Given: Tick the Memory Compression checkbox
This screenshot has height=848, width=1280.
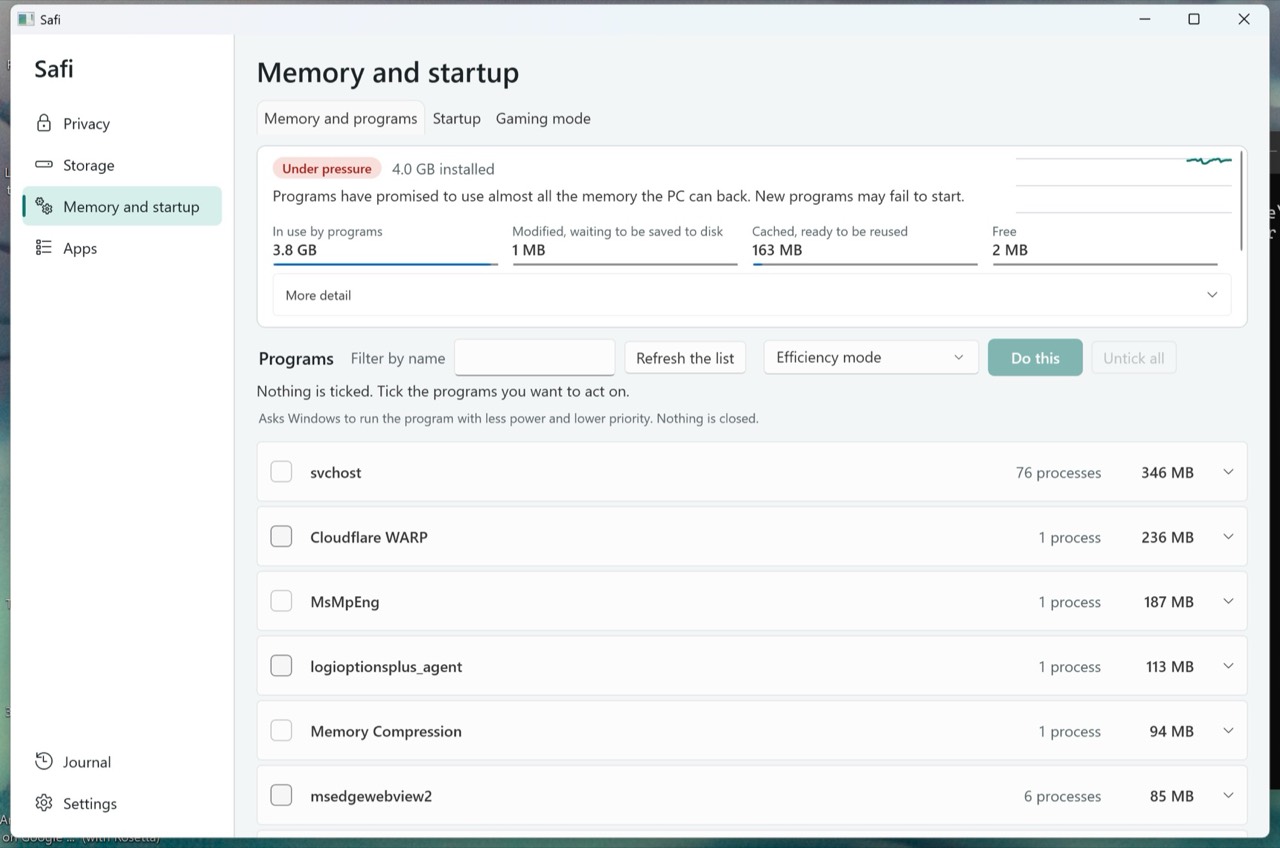Looking at the screenshot, I should [x=281, y=731].
